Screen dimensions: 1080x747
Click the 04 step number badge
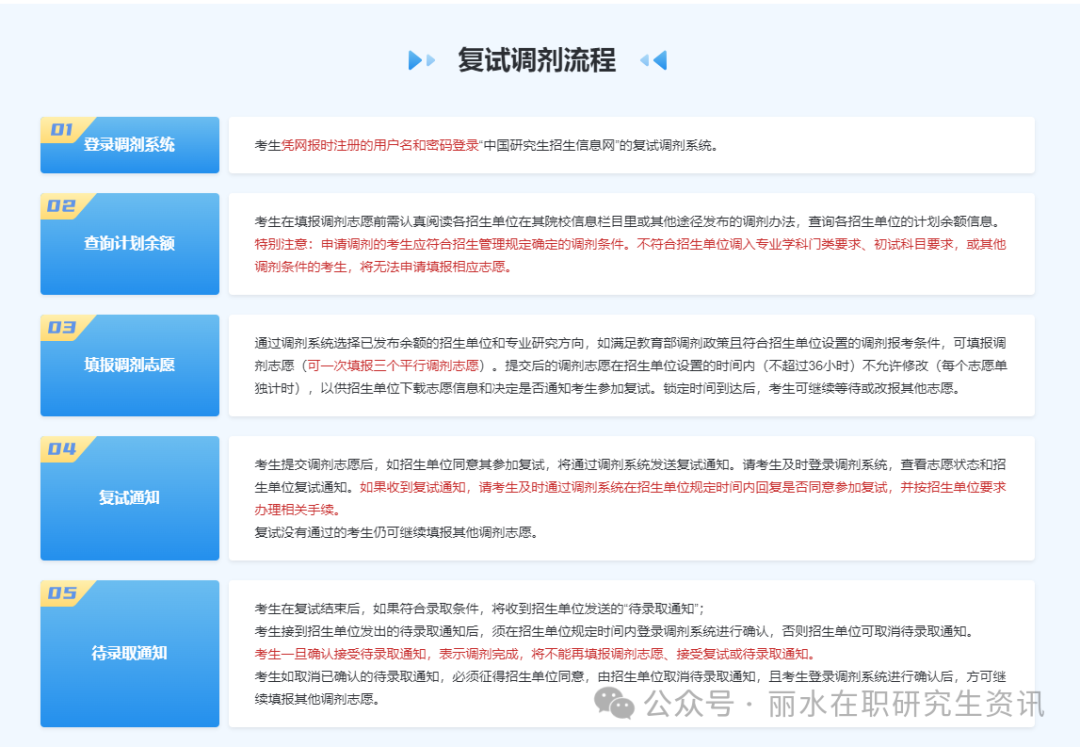tap(62, 449)
